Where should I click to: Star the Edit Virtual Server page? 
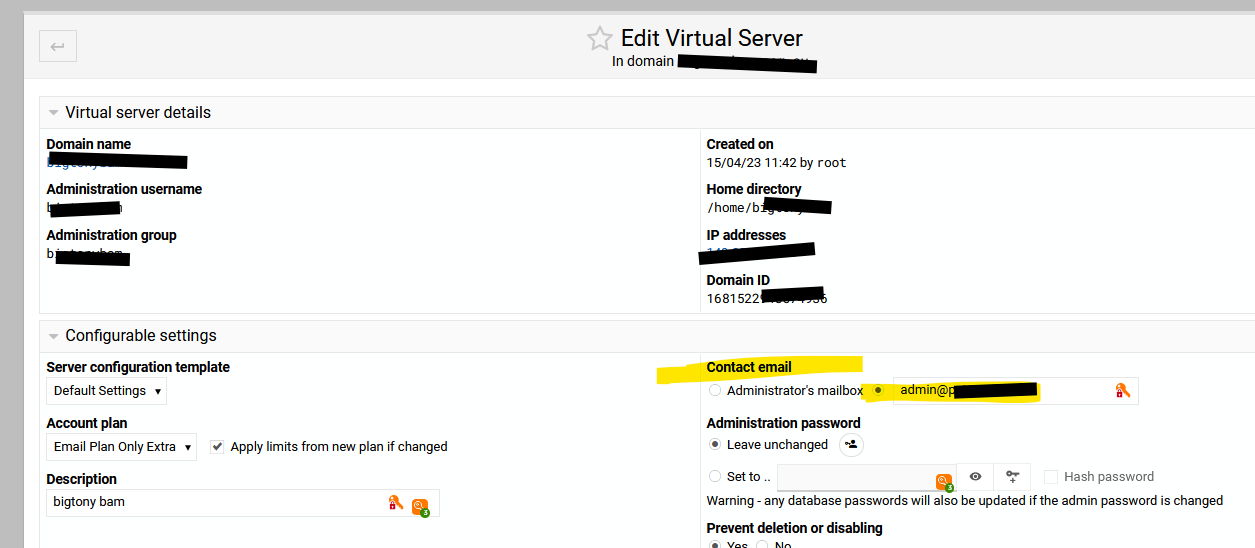(x=599, y=39)
